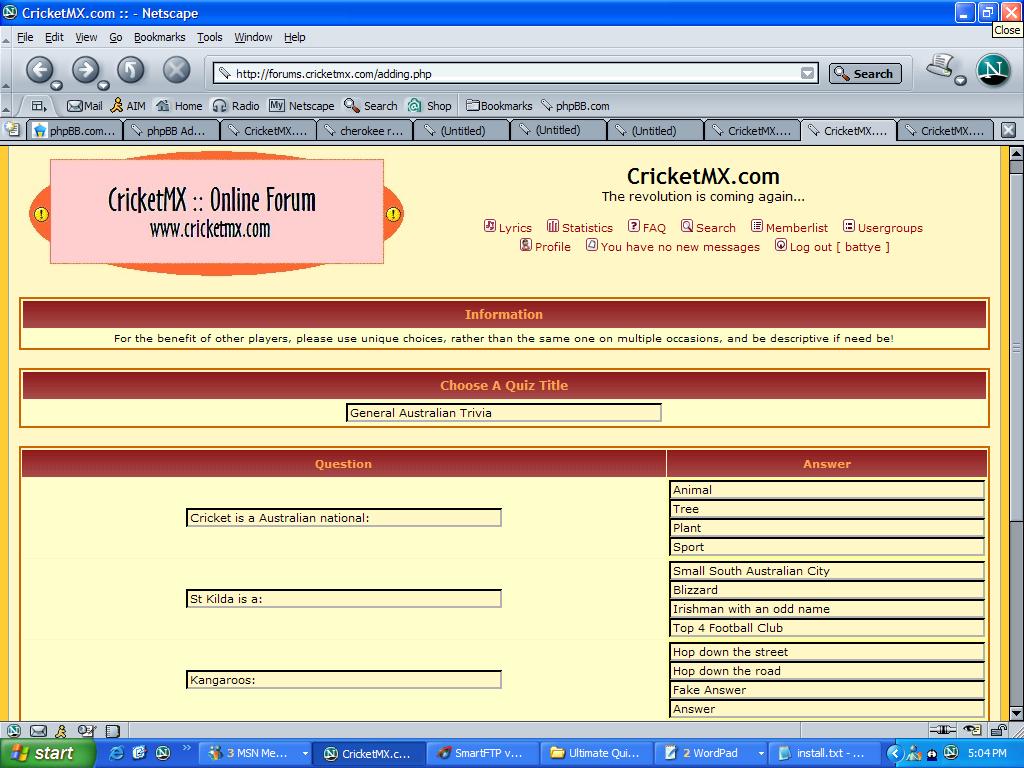Go Home via the personal toolbar

pos(180,106)
